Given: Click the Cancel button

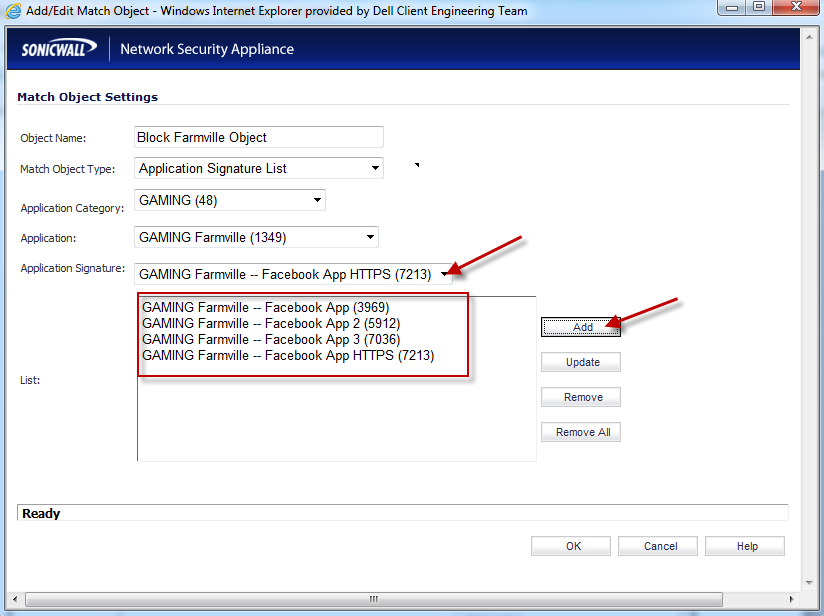Looking at the screenshot, I should point(658,546).
